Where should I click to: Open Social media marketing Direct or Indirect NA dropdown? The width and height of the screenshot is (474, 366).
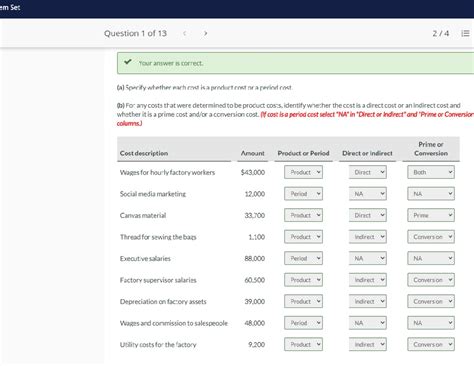pyautogui.click(x=368, y=194)
